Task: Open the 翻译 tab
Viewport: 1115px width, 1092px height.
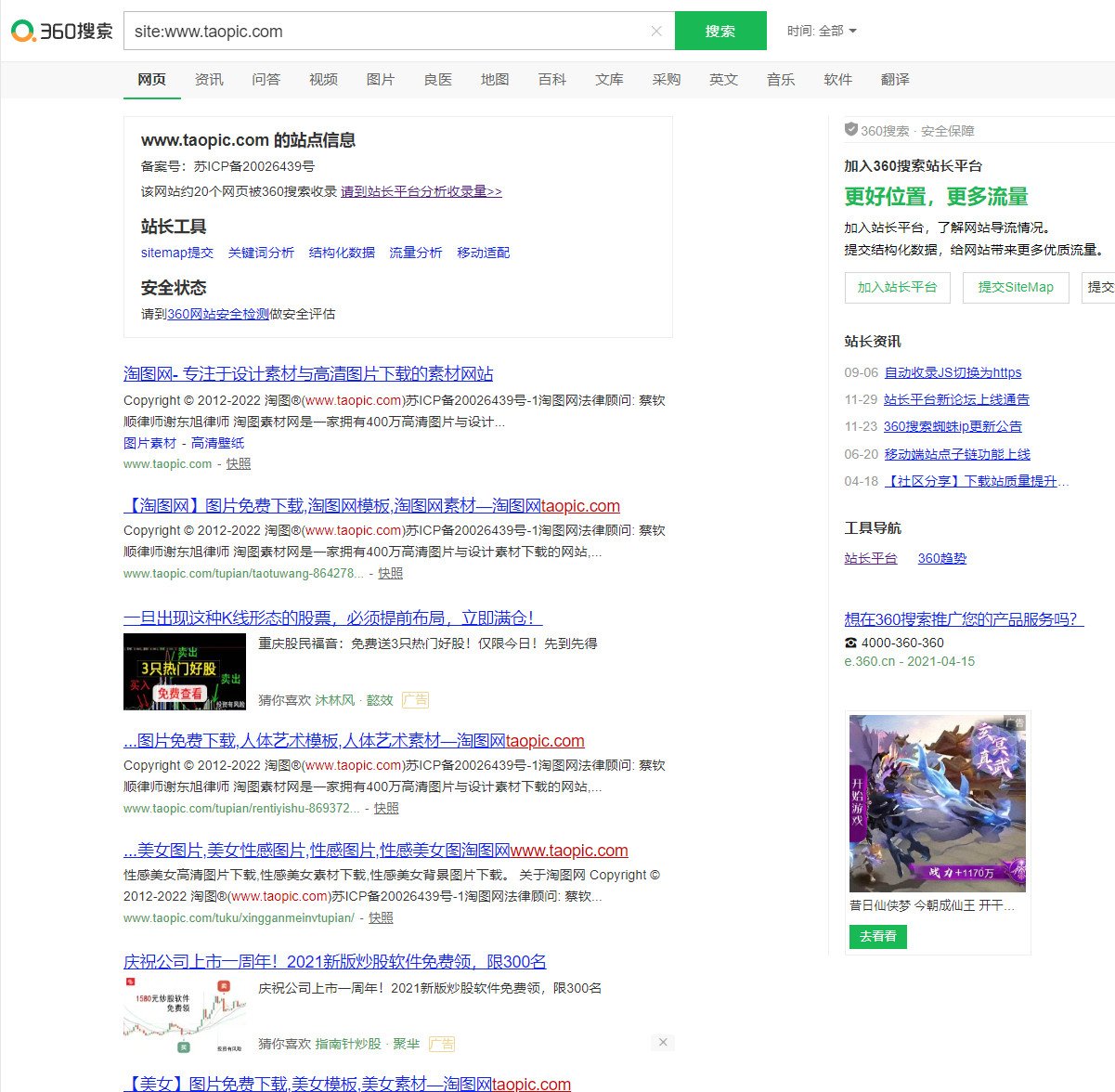Action: point(895,80)
